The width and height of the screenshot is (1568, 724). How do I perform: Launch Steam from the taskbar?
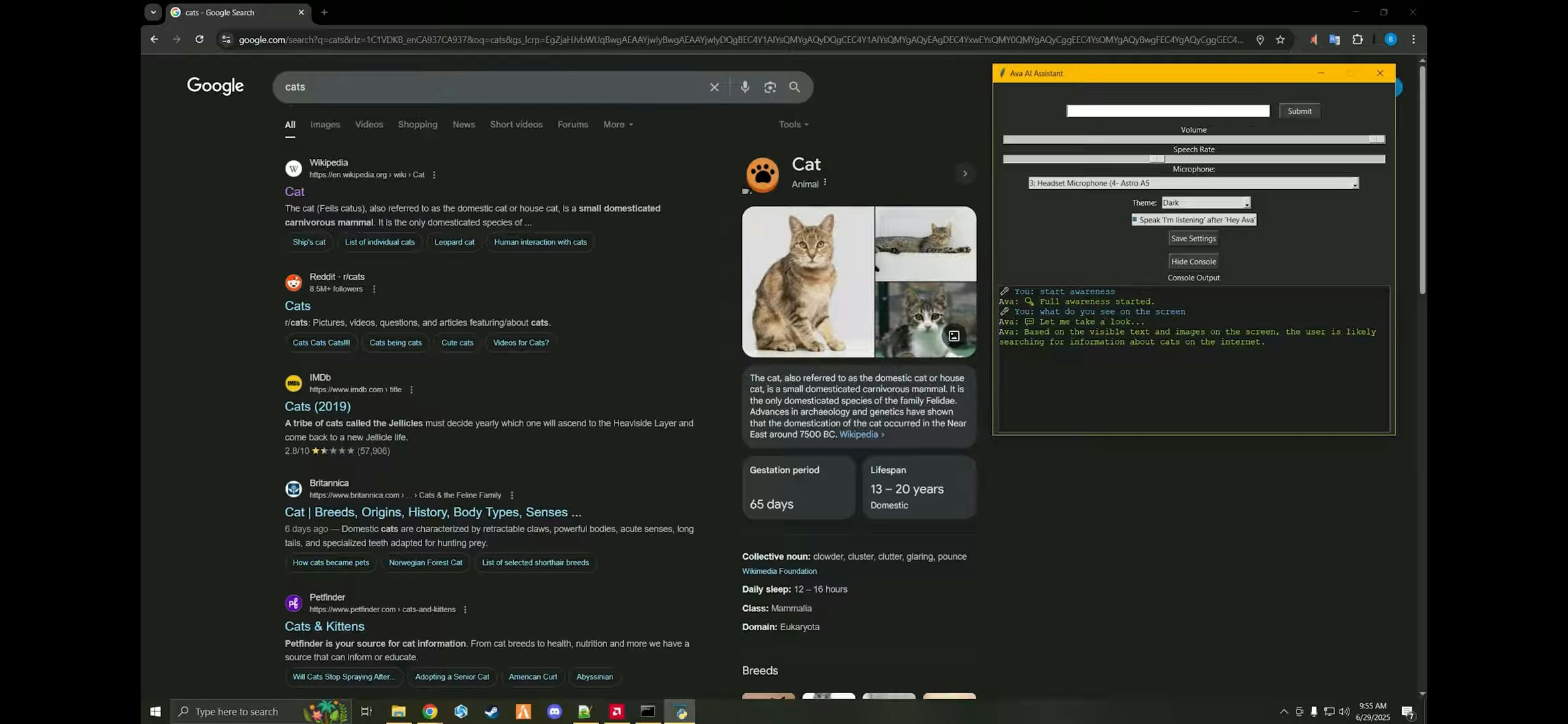tap(492, 712)
